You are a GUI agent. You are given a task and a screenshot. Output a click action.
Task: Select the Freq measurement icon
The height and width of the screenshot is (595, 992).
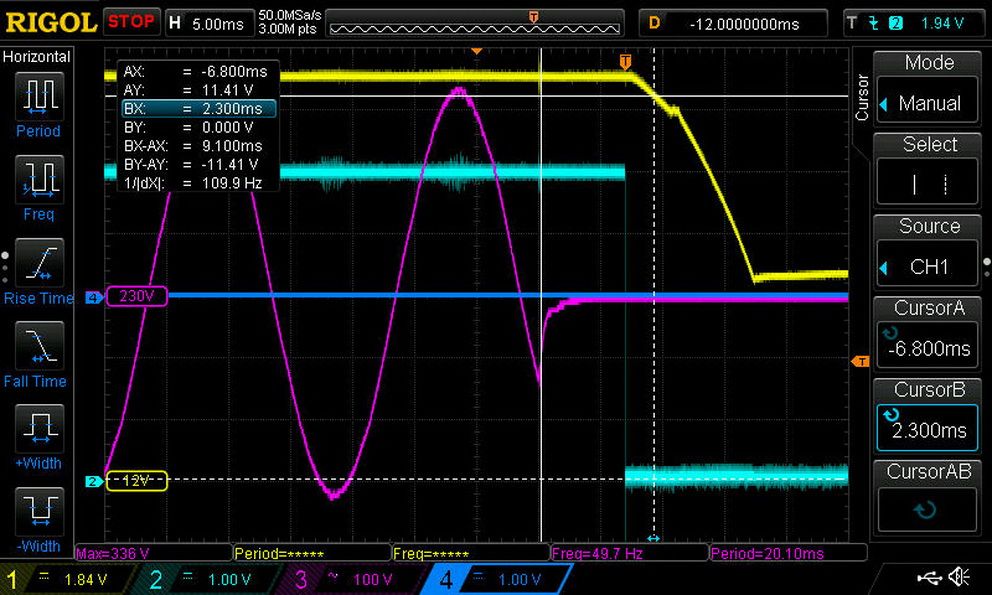(39, 179)
